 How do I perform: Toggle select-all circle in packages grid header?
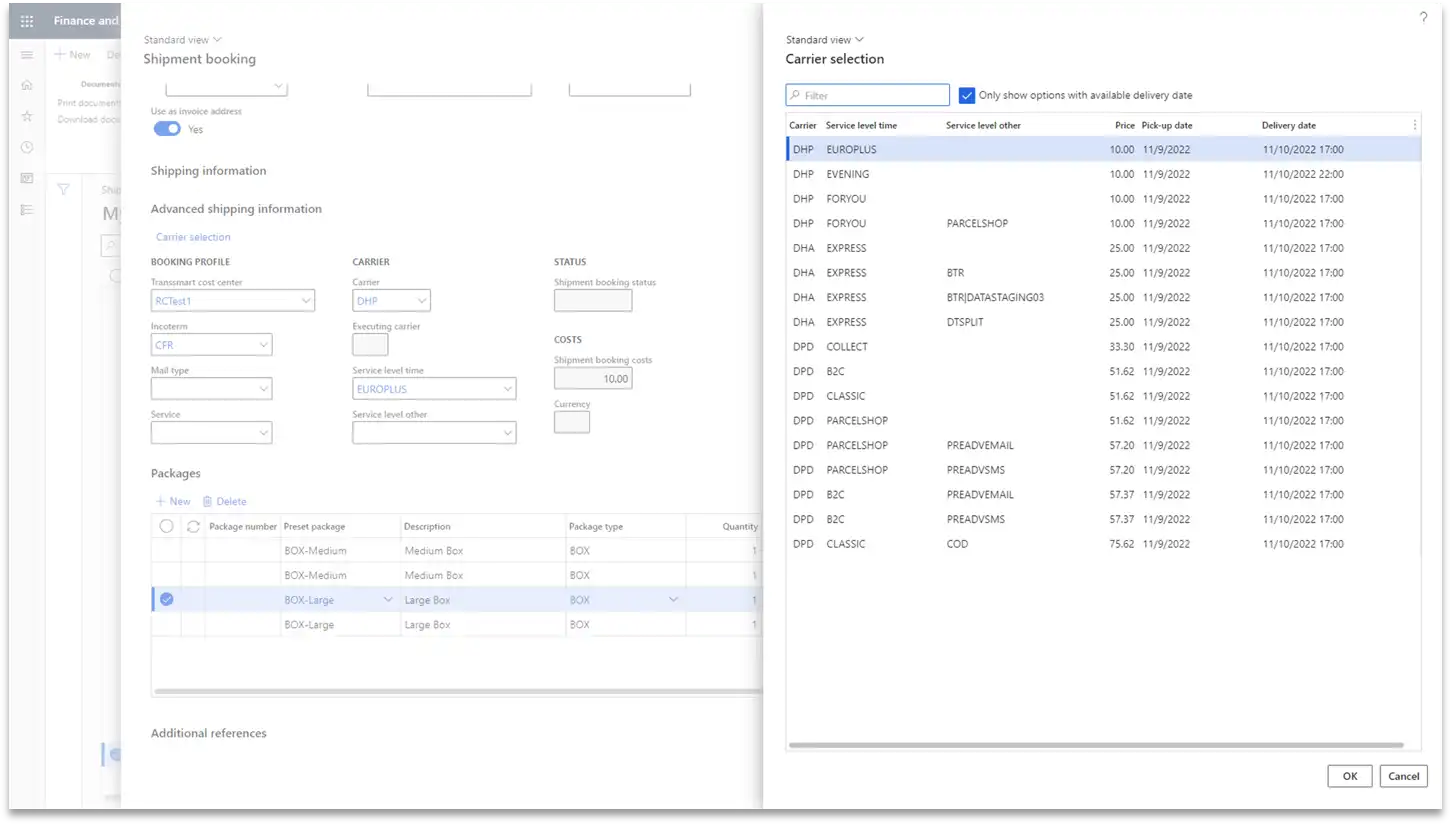click(x=166, y=526)
